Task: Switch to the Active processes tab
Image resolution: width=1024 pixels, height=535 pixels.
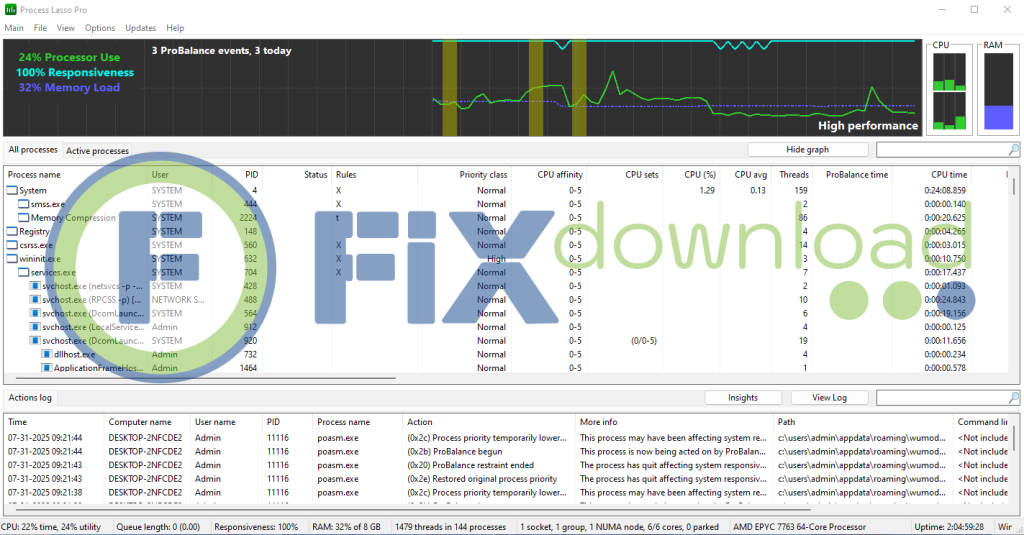Action: 97,151
